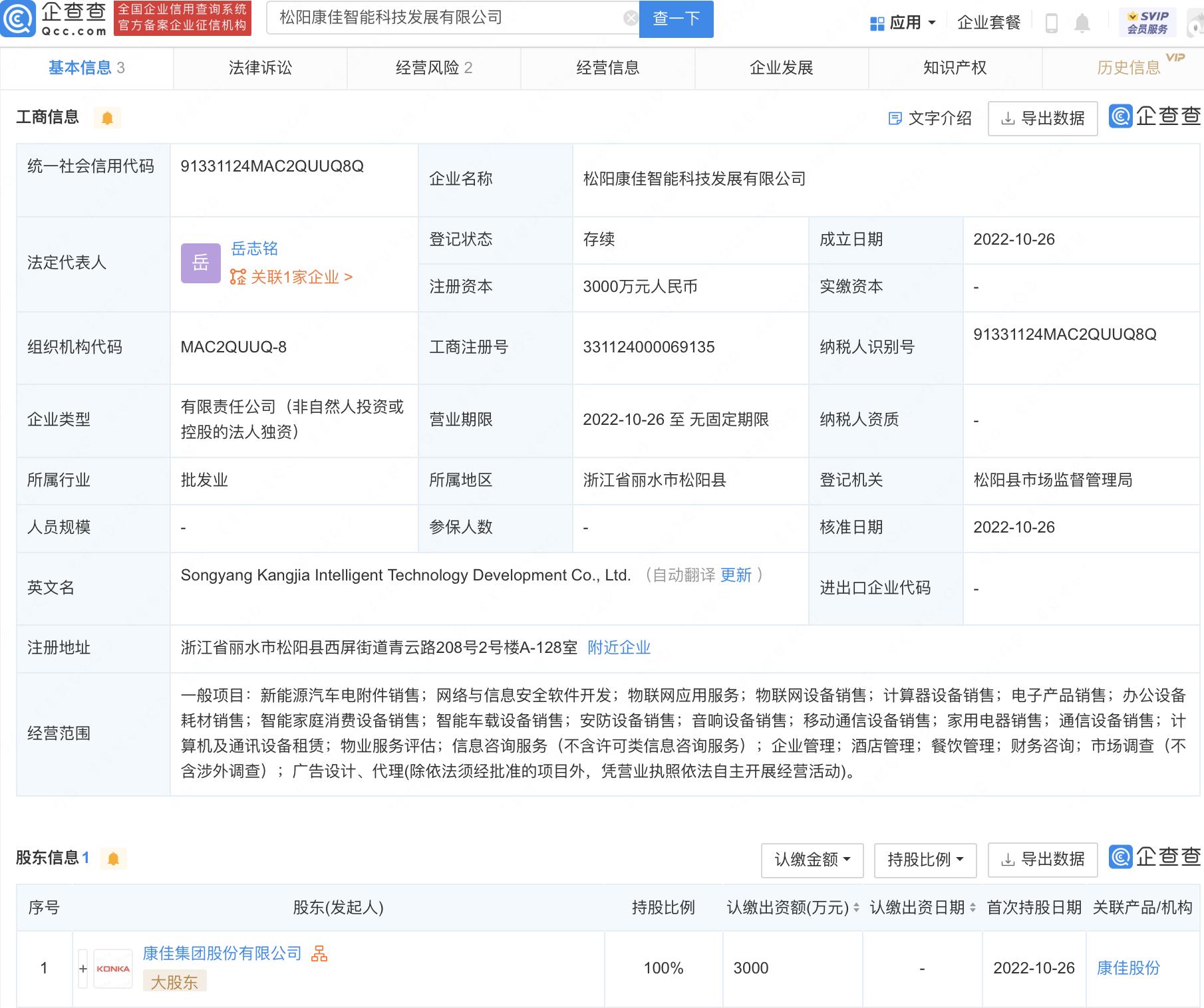This screenshot has height=1008, width=1204.
Task: Open the mobile phone app icon
Action: (x=1052, y=23)
